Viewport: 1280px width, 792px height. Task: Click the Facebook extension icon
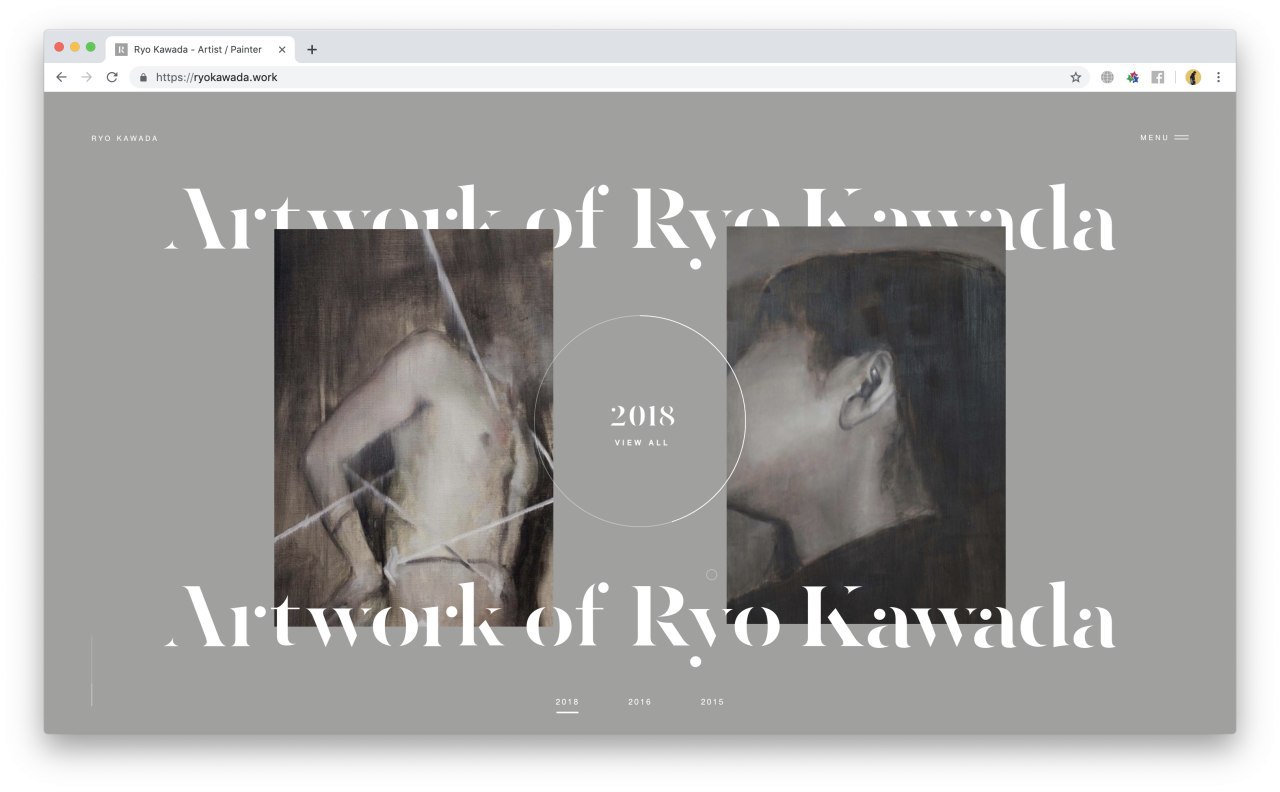click(1157, 77)
